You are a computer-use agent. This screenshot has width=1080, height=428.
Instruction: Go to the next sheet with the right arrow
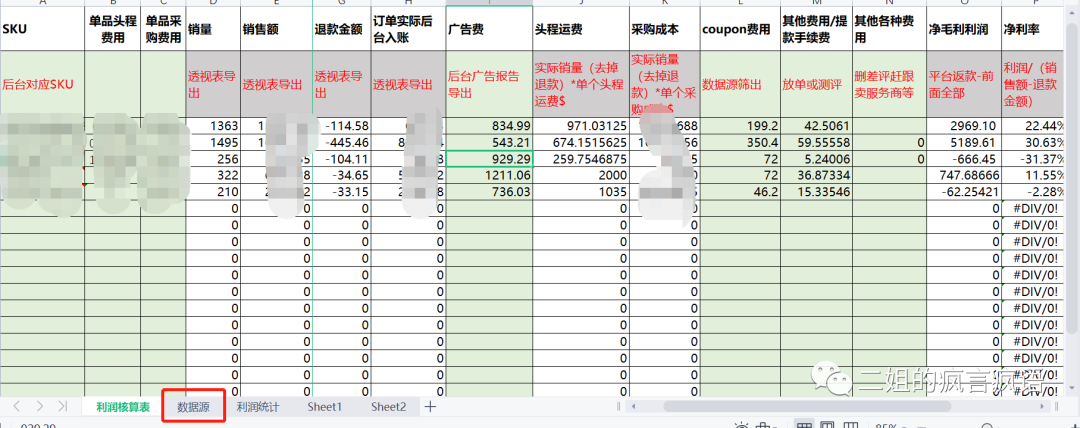coord(40,406)
